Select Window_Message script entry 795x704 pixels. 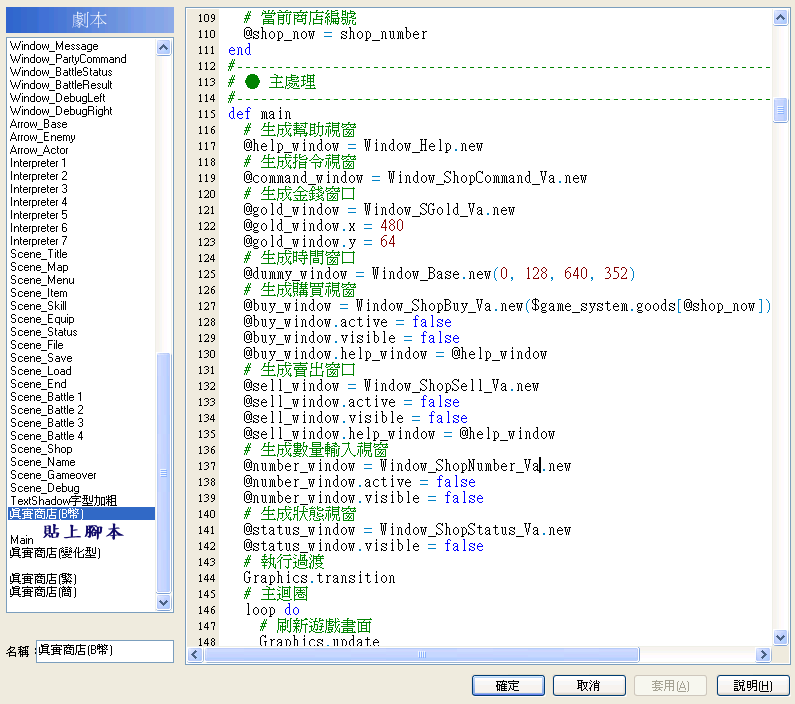(54, 46)
